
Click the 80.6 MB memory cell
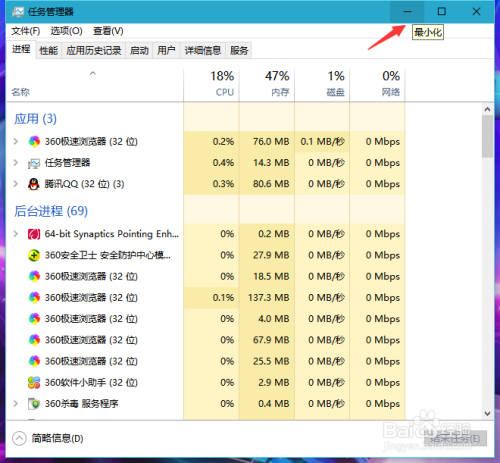click(267, 184)
